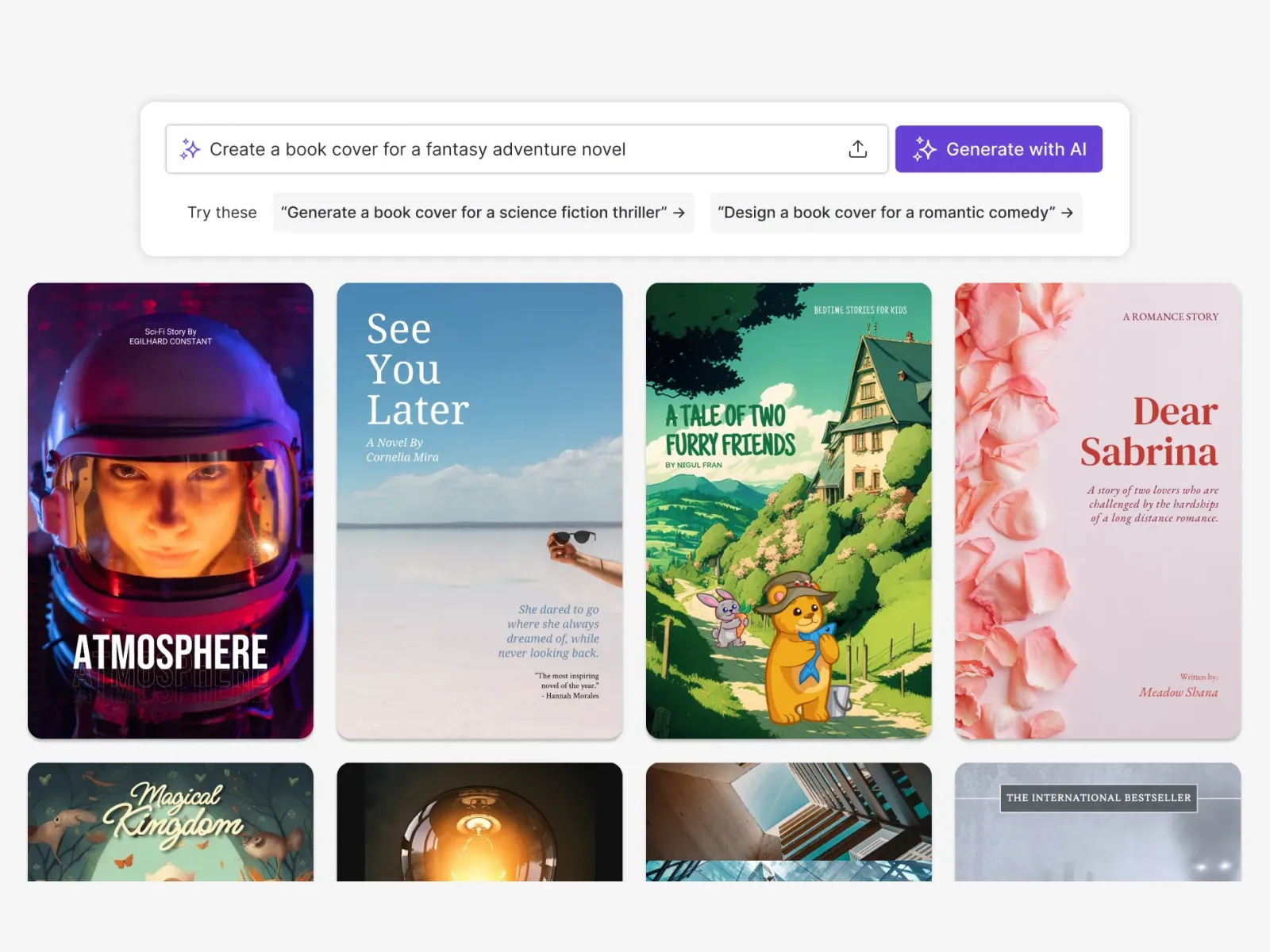
Task: Click the arrow after the romantic comedy suggestion
Action: click(x=1067, y=213)
